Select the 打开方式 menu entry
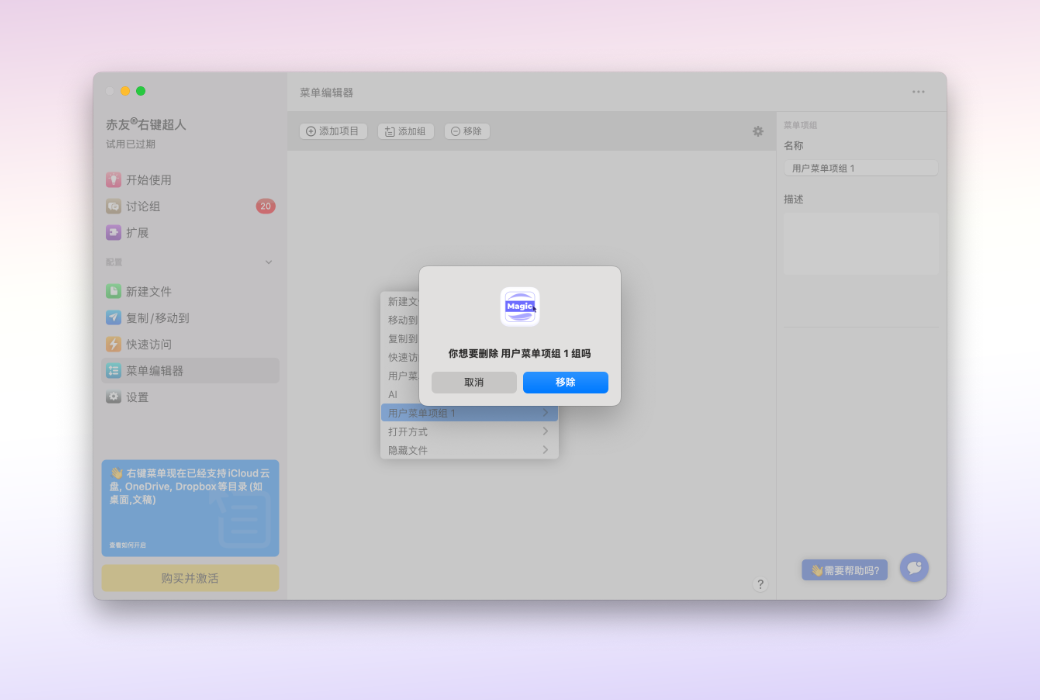The height and width of the screenshot is (700, 1040). point(469,431)
